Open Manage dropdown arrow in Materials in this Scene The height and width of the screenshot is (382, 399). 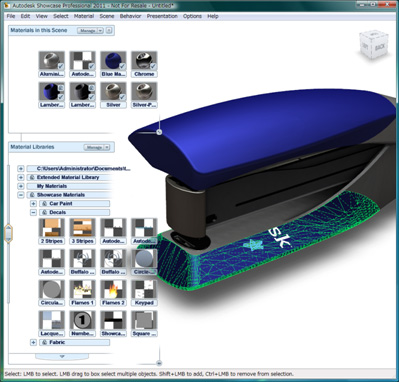point(100,31)
